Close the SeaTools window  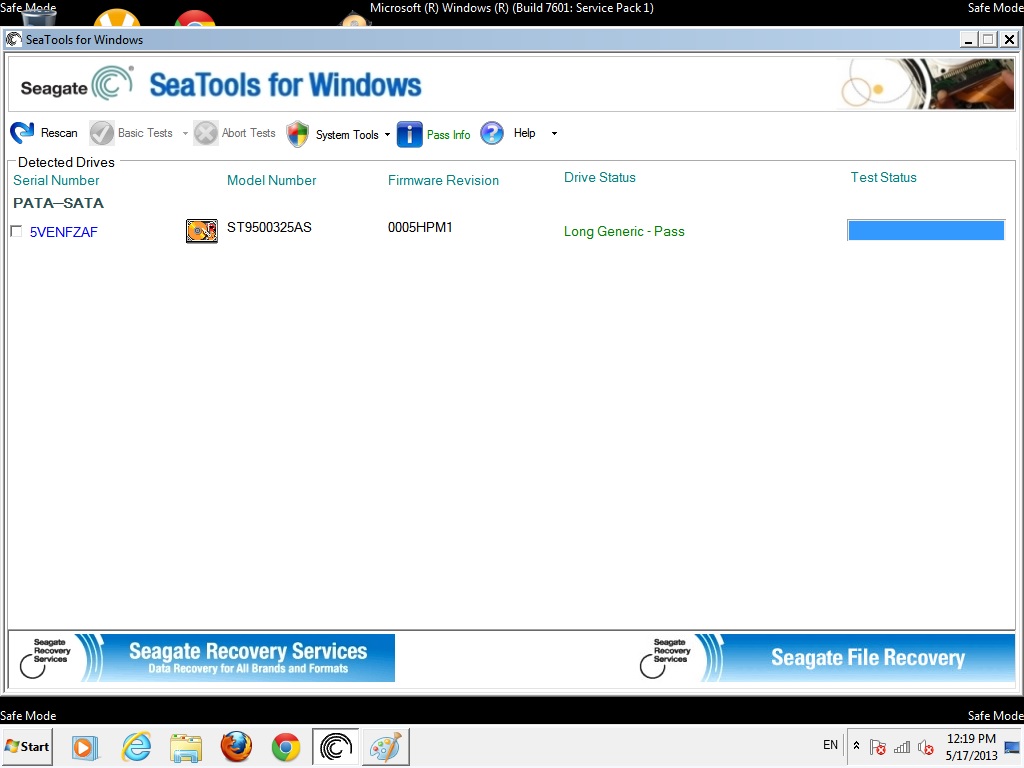(x=1009, y=40)
